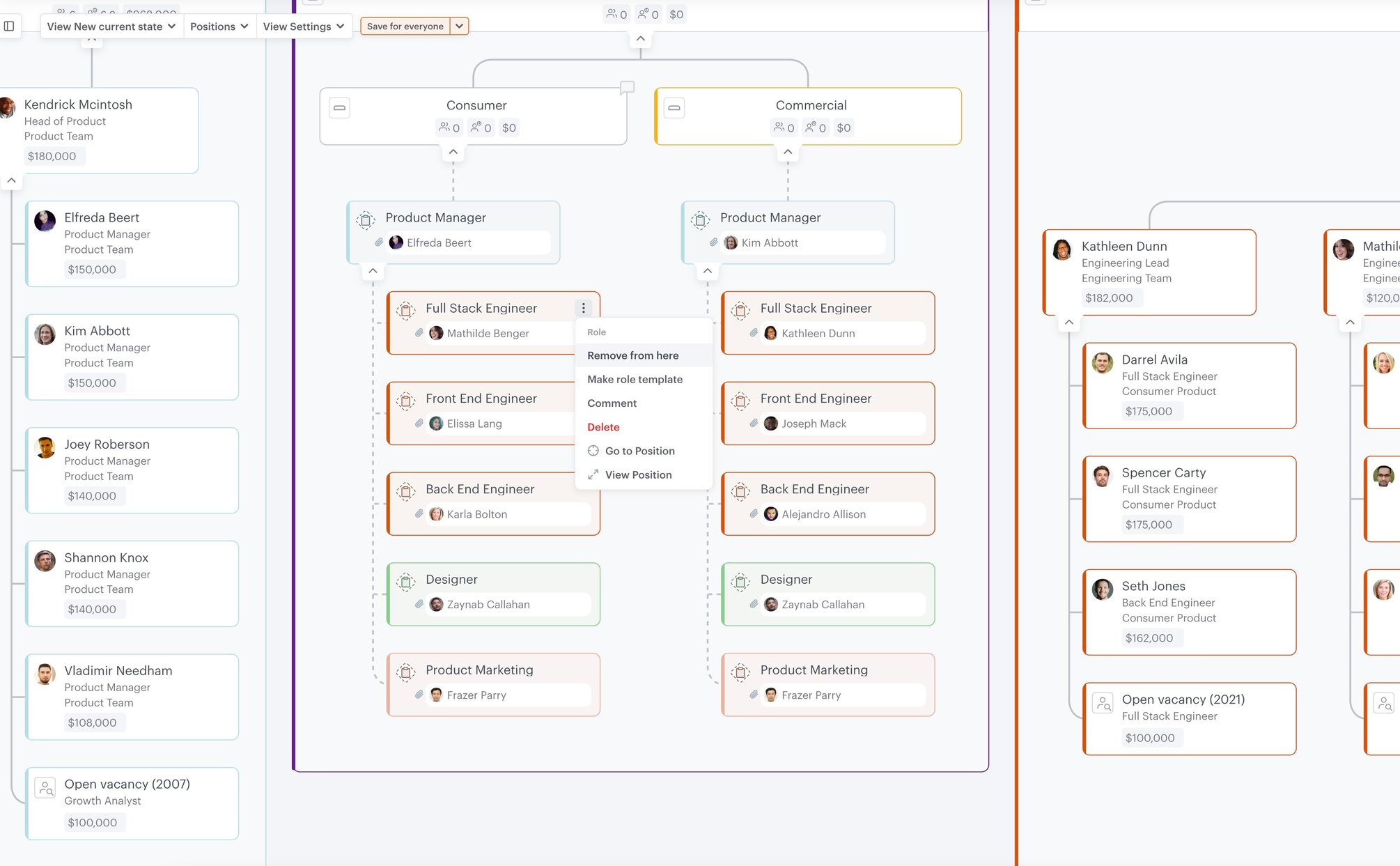Click the Go to Position crosshair icon

click(x=593, y=451)
